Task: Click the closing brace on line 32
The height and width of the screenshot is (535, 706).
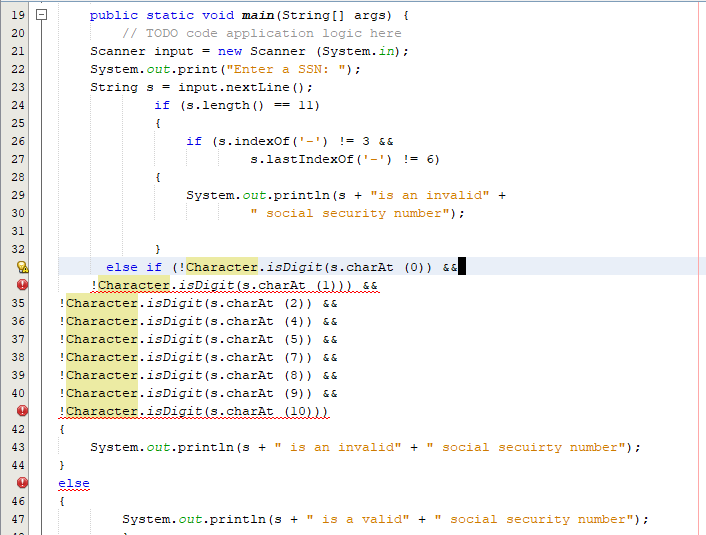Action: point(158,249)
